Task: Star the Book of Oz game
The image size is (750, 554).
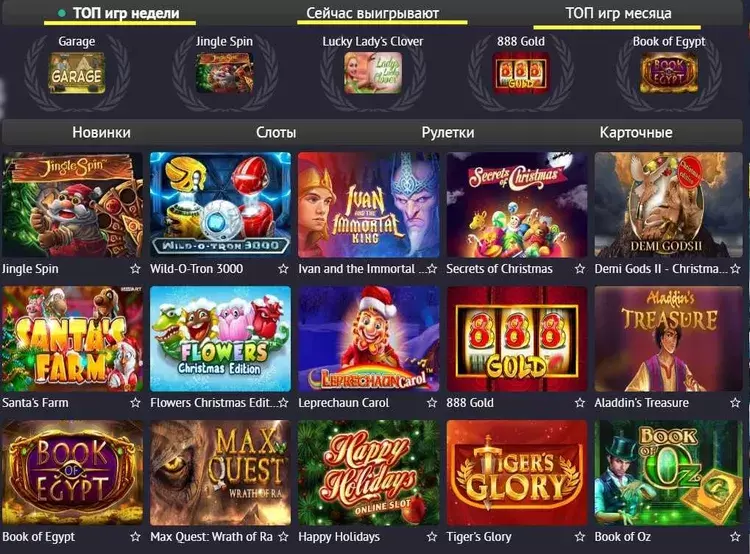Action: tap(735, 537)
